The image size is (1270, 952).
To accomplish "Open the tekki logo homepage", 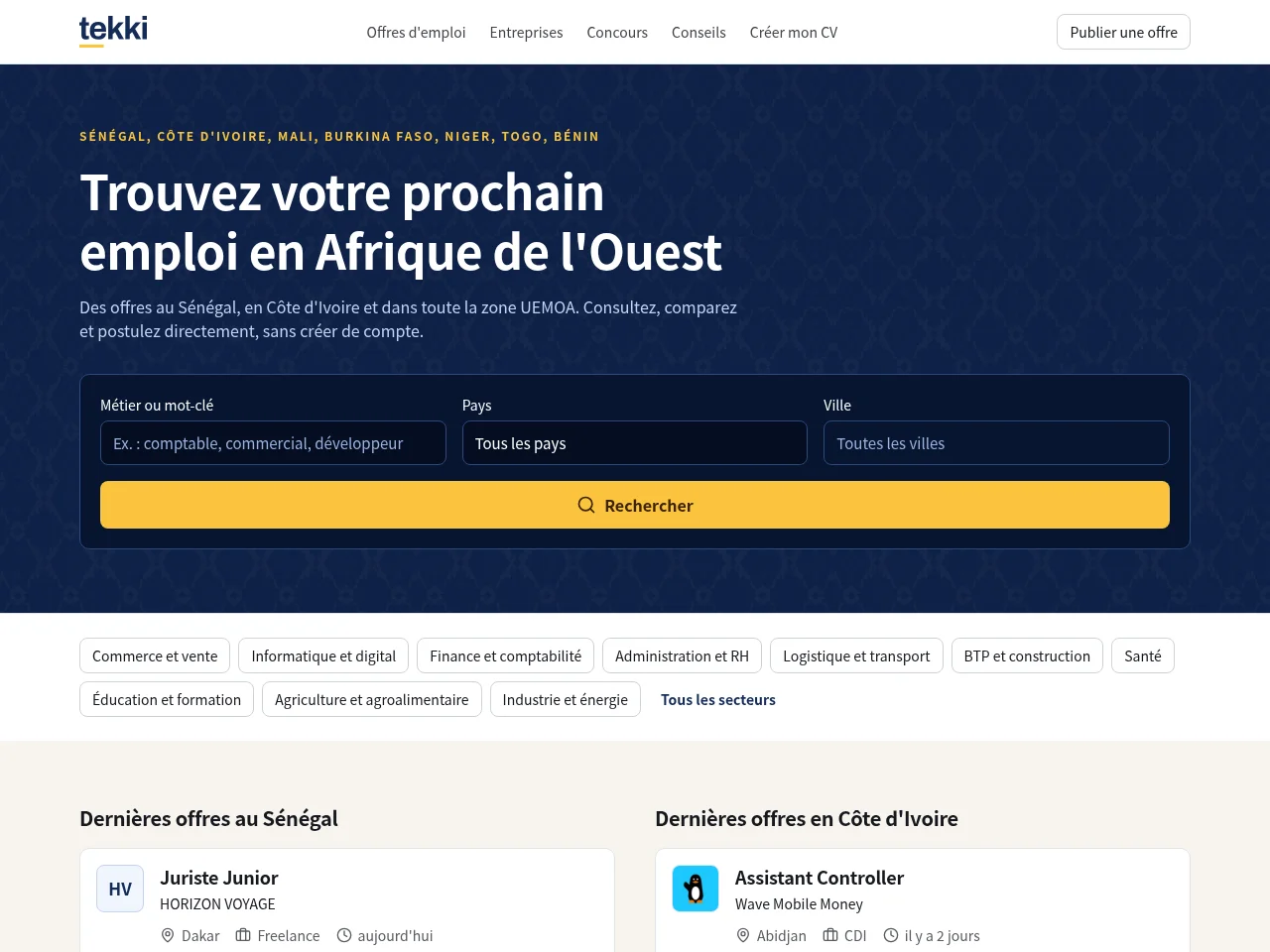I will coord(113,31).
